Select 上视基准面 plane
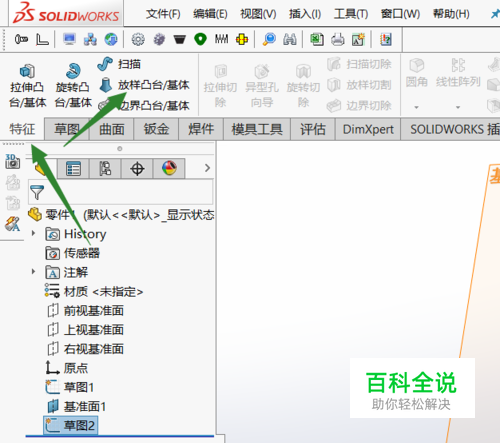 tap(85, 330)
